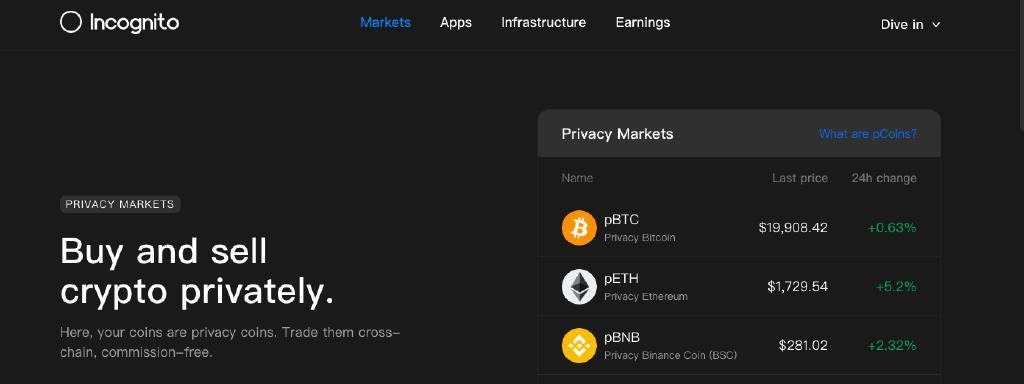The width and height of the screenshot is (1024, 384).
Task: Expand the Dive in dropdown
Action: pos(910,24)
